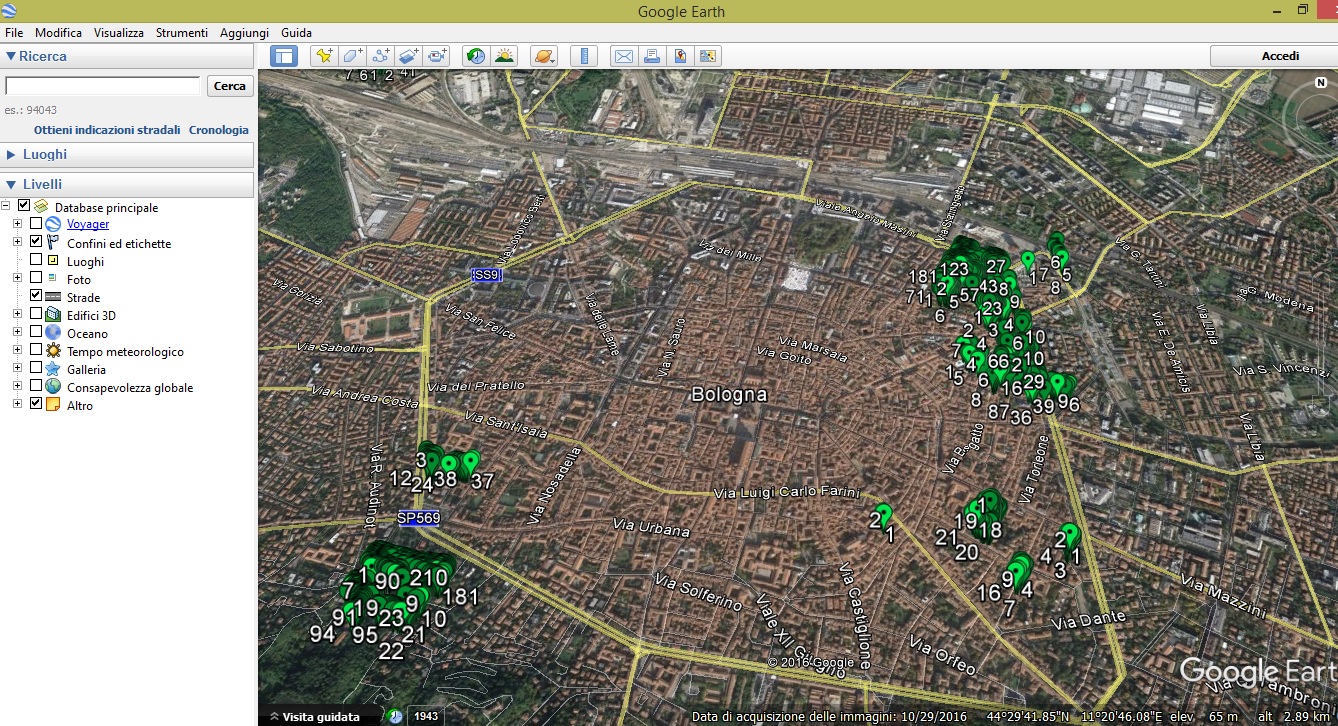The height and width of the screenshot is (726, 1338).
Task: Toggle the sidebar visibility toolbar button
Action: 284,56
